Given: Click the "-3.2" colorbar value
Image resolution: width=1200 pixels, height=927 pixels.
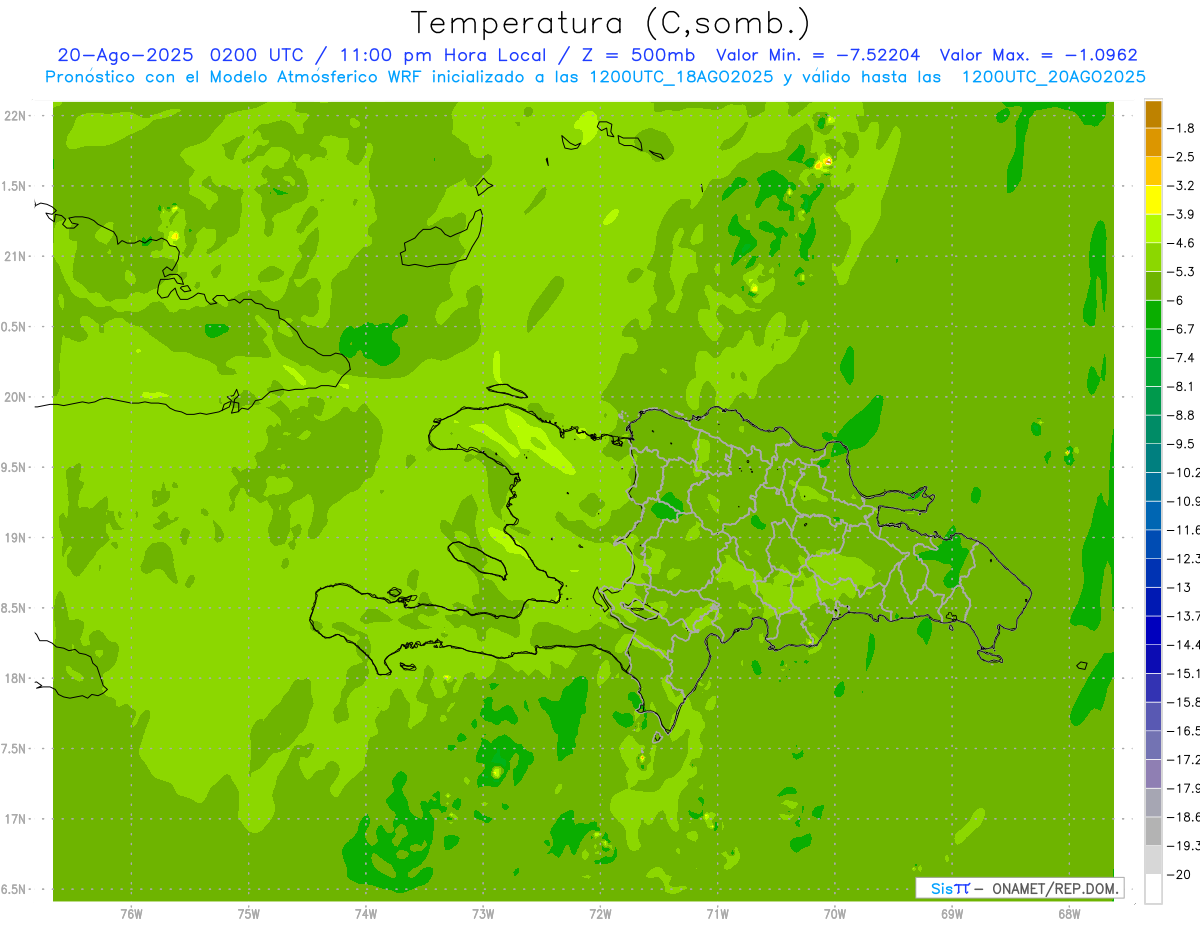Looking at the screenshot, I should point(1182,186).
